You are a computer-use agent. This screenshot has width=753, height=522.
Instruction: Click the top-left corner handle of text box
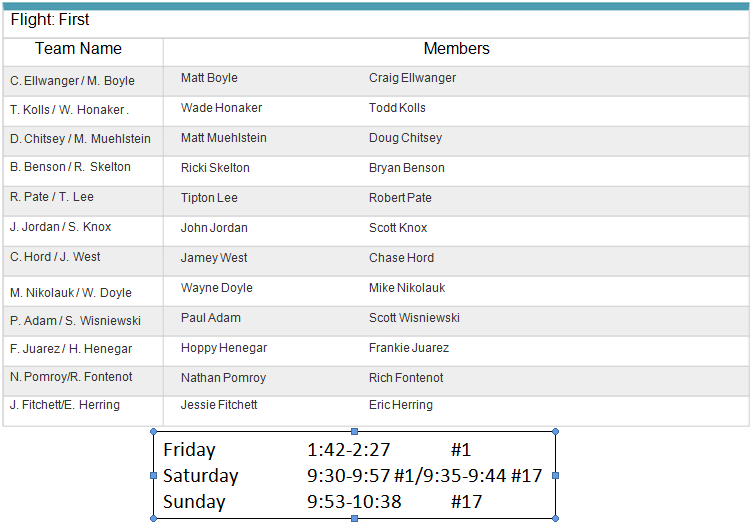153,431
